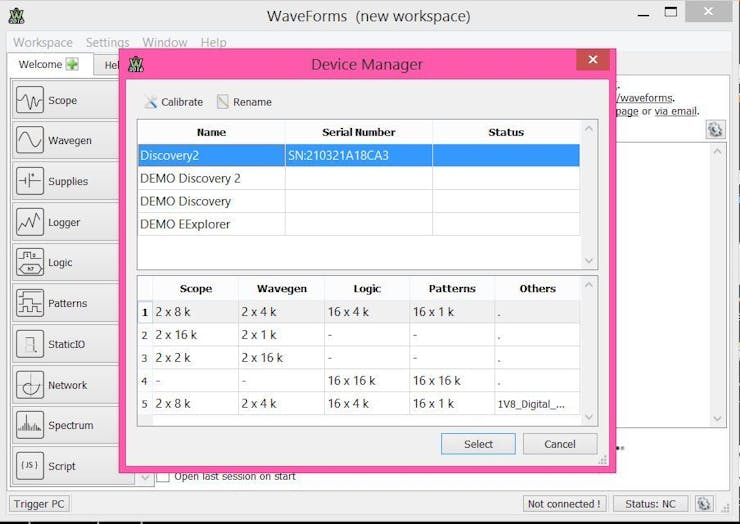Click the Wavegen column header in configurations

(x=282, y=288)
